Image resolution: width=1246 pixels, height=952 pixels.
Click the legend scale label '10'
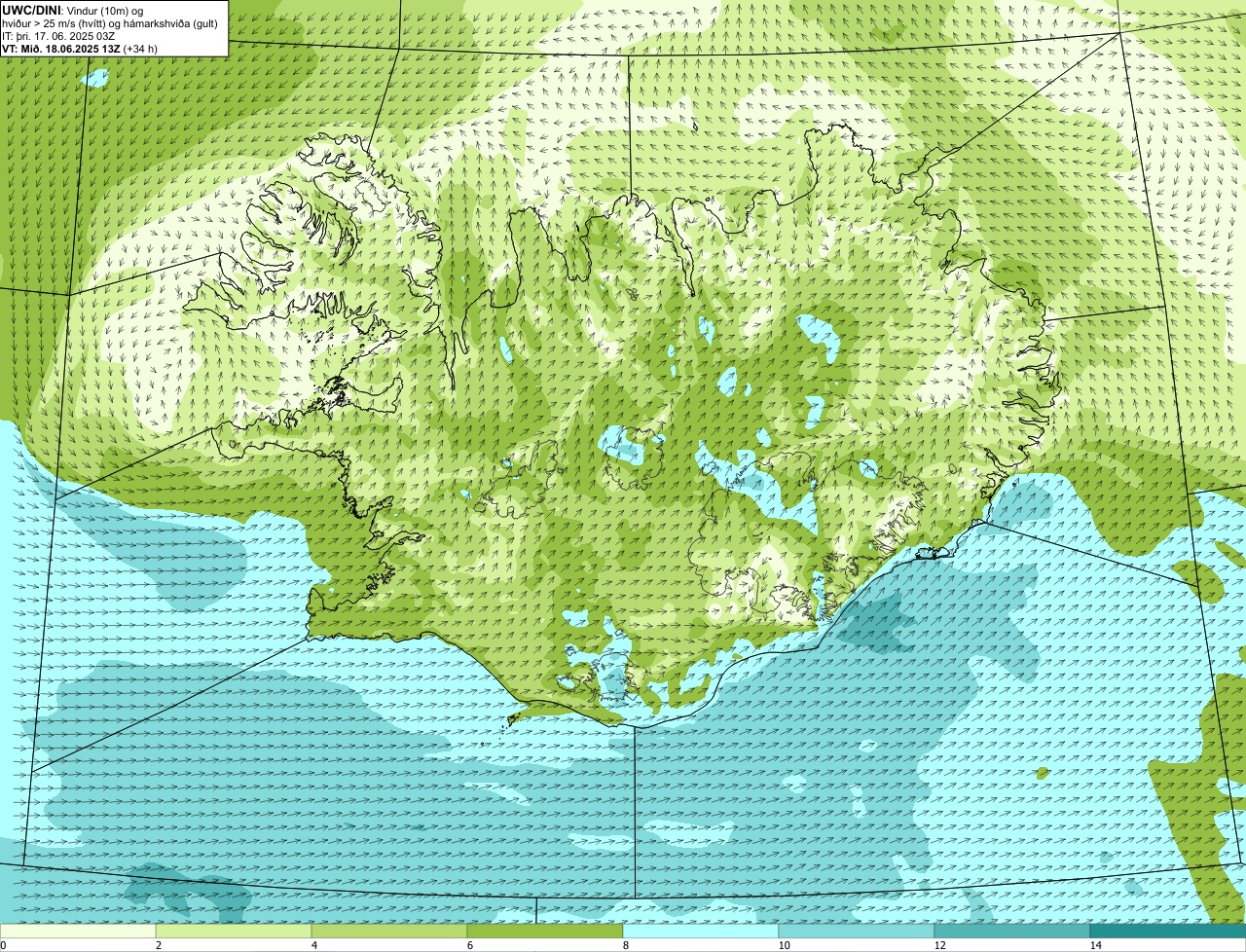pos(784,945)
